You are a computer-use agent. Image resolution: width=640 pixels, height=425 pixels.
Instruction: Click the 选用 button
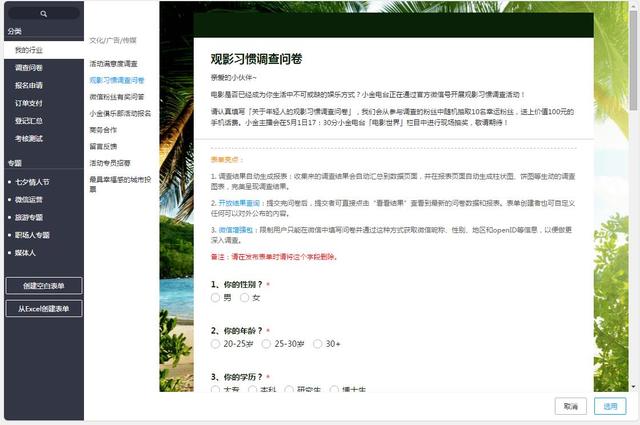tap(610, 406)
